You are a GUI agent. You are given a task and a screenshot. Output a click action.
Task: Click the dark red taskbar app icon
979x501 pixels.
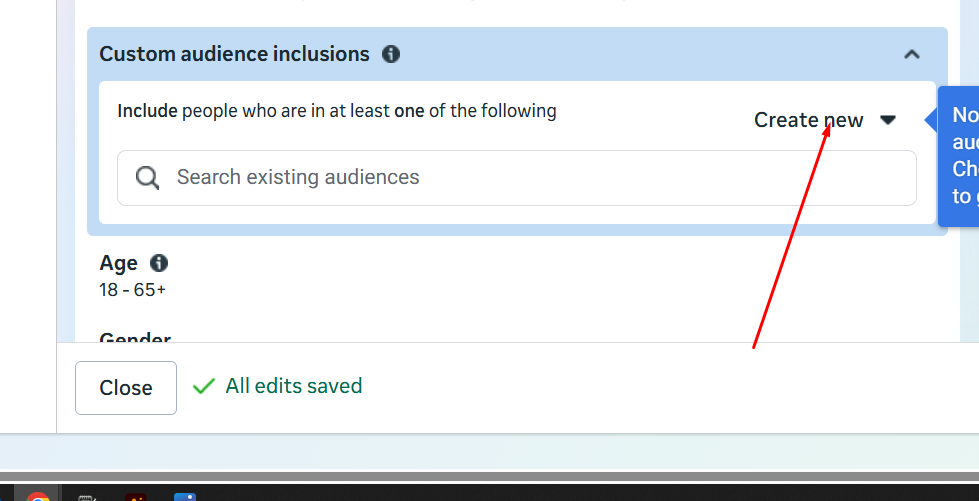point(137,497)
